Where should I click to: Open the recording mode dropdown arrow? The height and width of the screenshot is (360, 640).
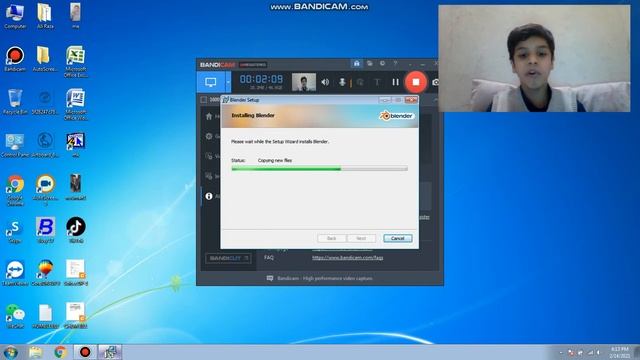point(228,82)
